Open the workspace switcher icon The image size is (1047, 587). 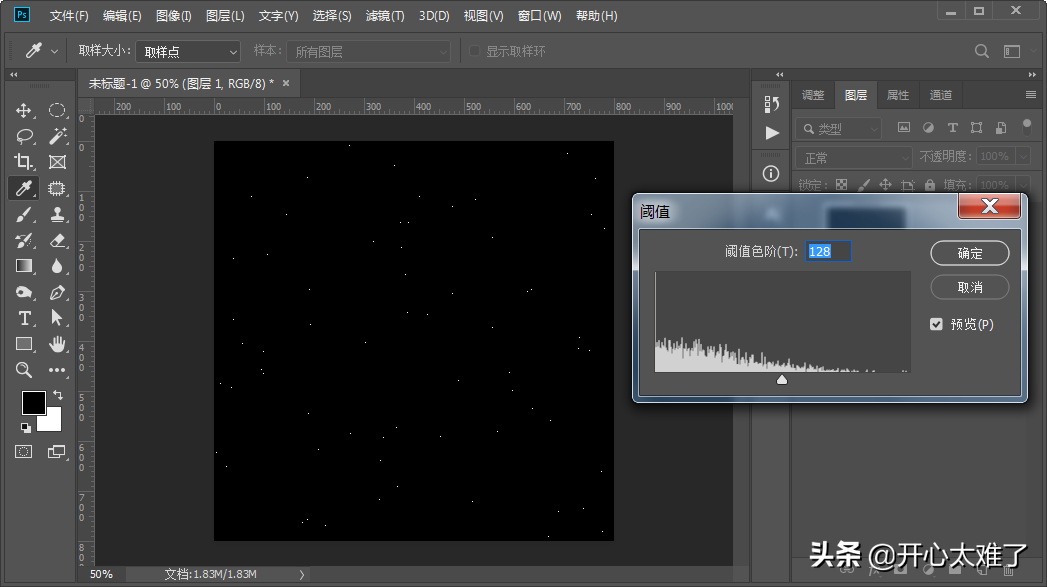(x=1012, y=51)
